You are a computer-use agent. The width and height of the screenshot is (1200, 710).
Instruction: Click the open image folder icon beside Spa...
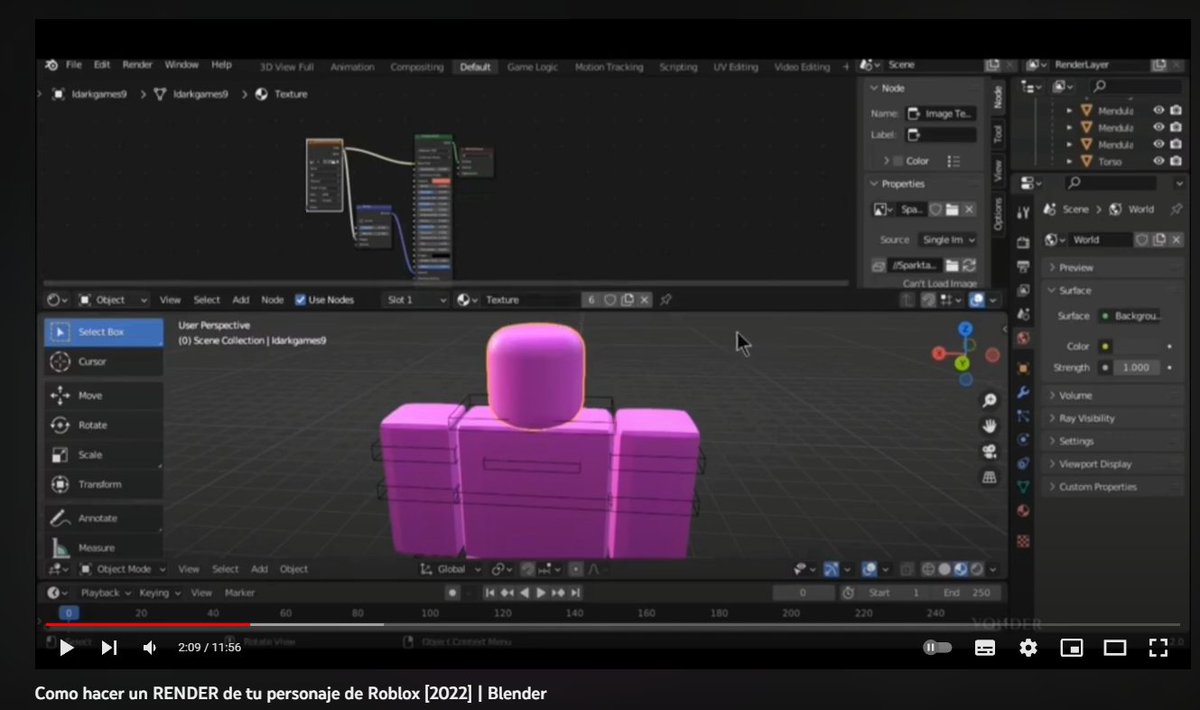point(952,210)
